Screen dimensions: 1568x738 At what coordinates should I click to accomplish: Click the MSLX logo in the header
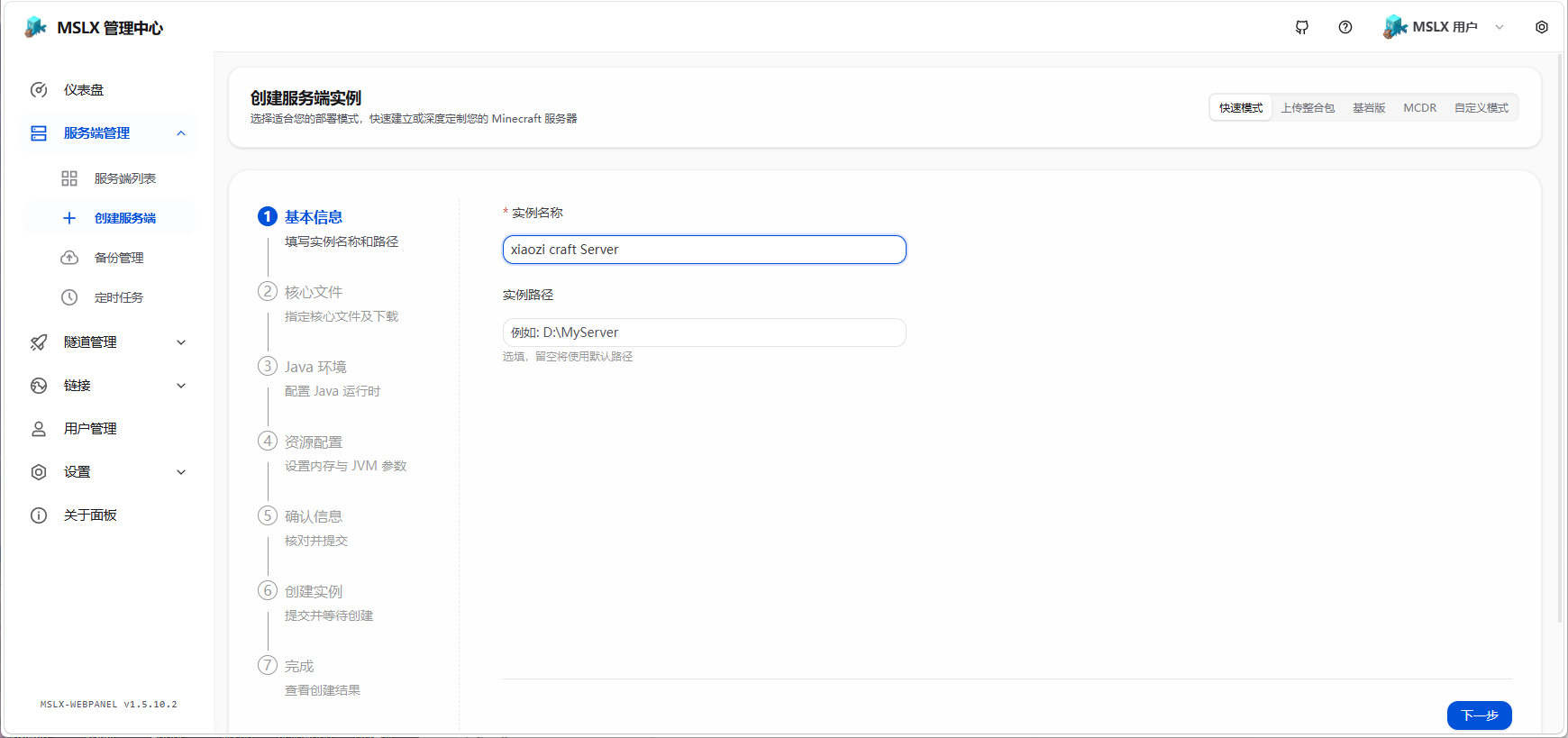[36, 27]
